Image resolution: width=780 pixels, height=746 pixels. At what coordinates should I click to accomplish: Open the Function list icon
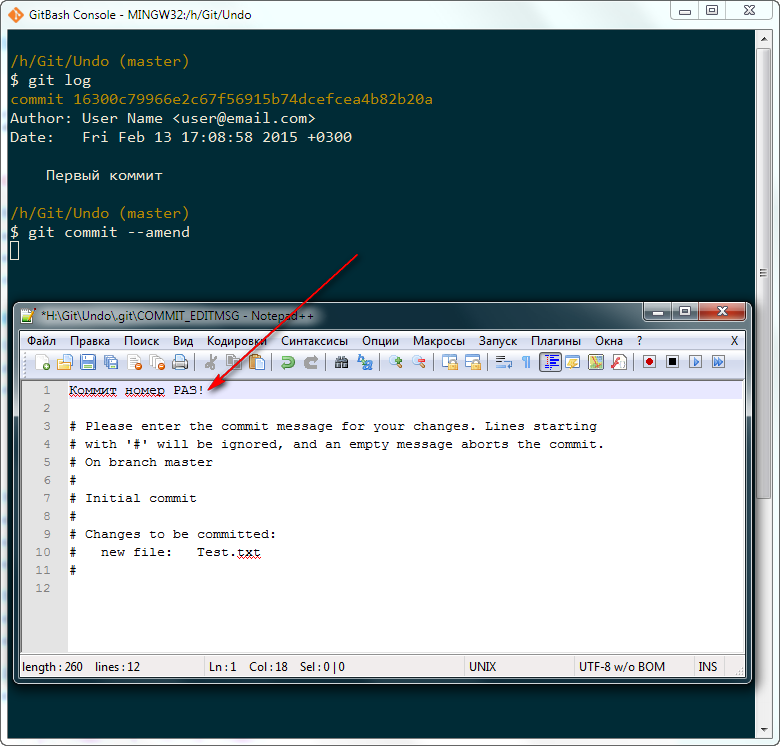(x=619, y=362)
